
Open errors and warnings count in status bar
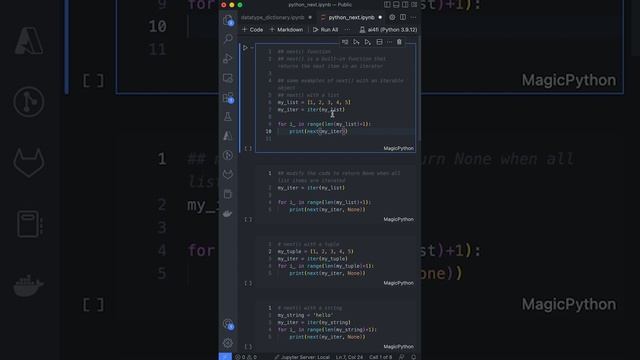pos(246,357)
